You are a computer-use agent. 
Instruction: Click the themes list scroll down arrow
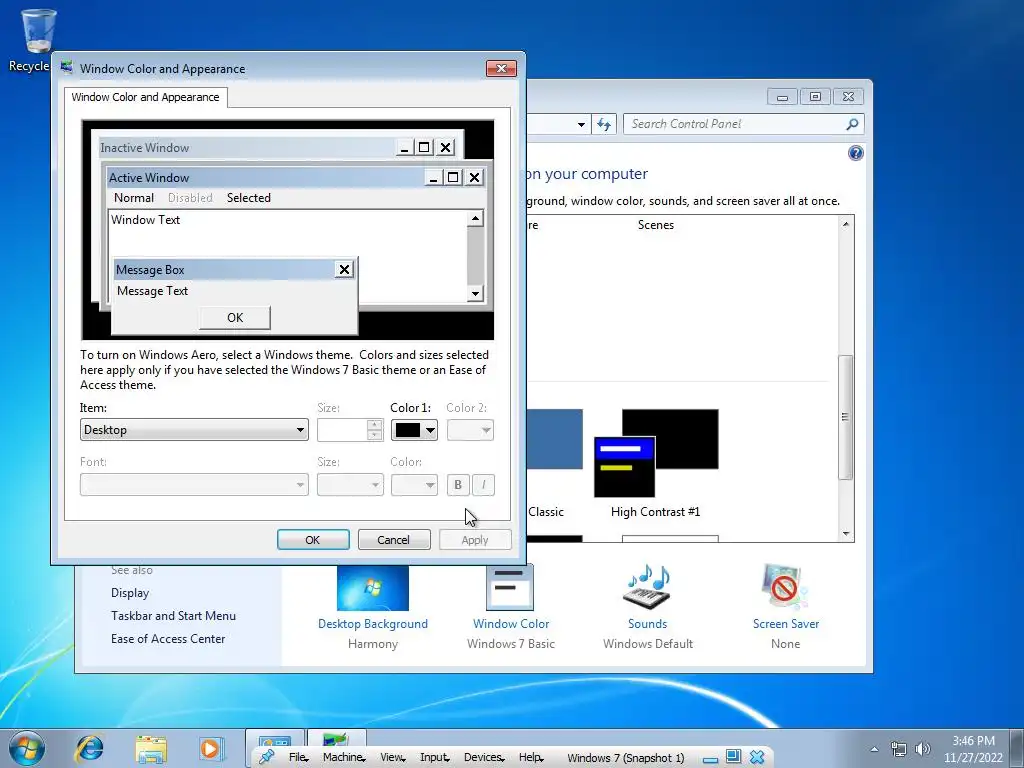pyautogui.click(x=846, y=534)
